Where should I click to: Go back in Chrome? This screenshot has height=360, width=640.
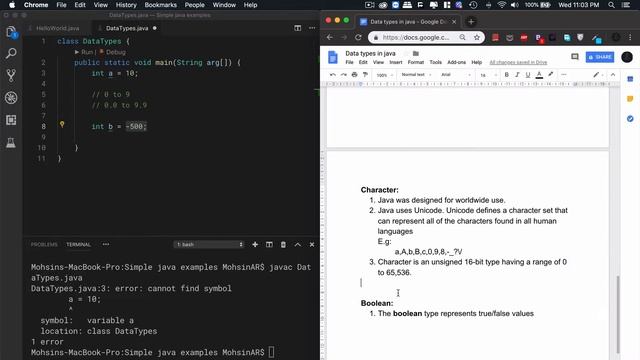(x=330, y=37)
